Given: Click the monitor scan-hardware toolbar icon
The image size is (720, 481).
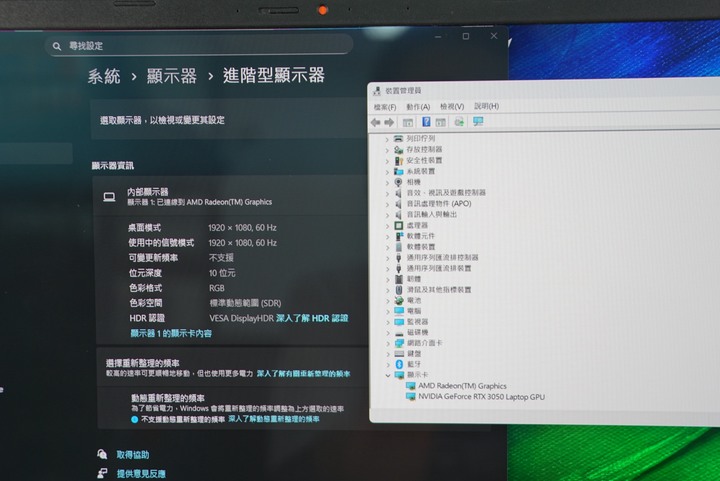Looking at the screenshot, I should pyautogui.click(x=478, y=122).
